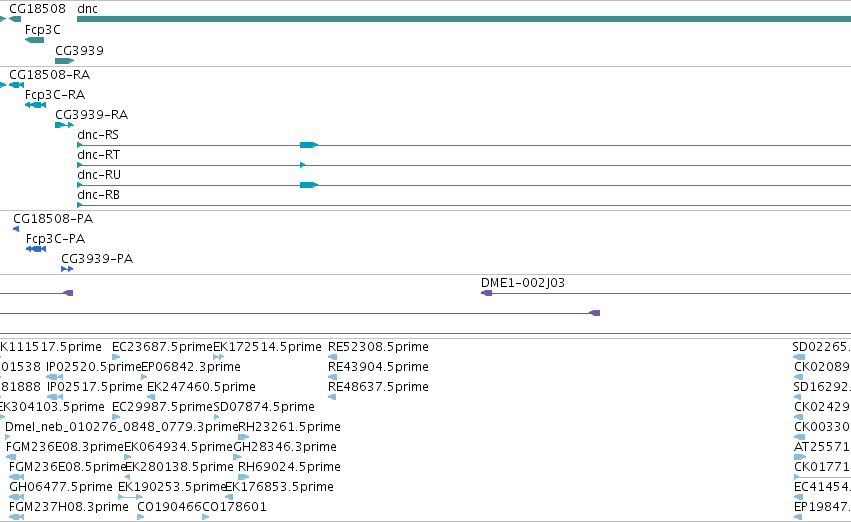Select EST FGM236E08.3prime
Screen dimensions: 851x522
coord(65,448)
